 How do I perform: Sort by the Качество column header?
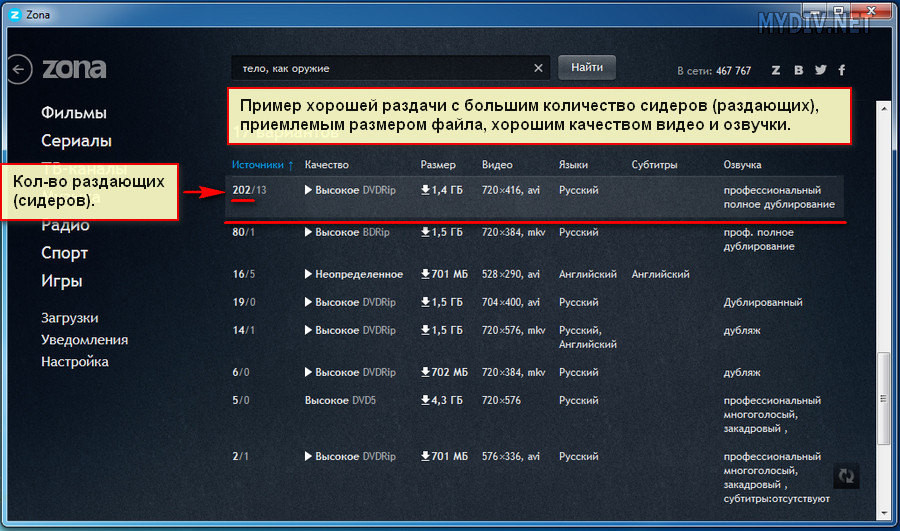(x=327, y=165)
